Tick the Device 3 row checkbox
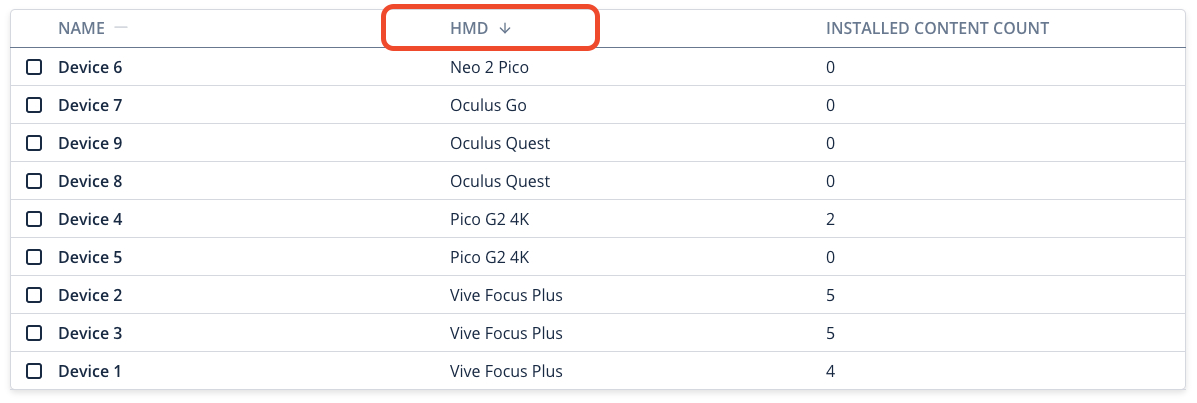 tap(34, 333)
